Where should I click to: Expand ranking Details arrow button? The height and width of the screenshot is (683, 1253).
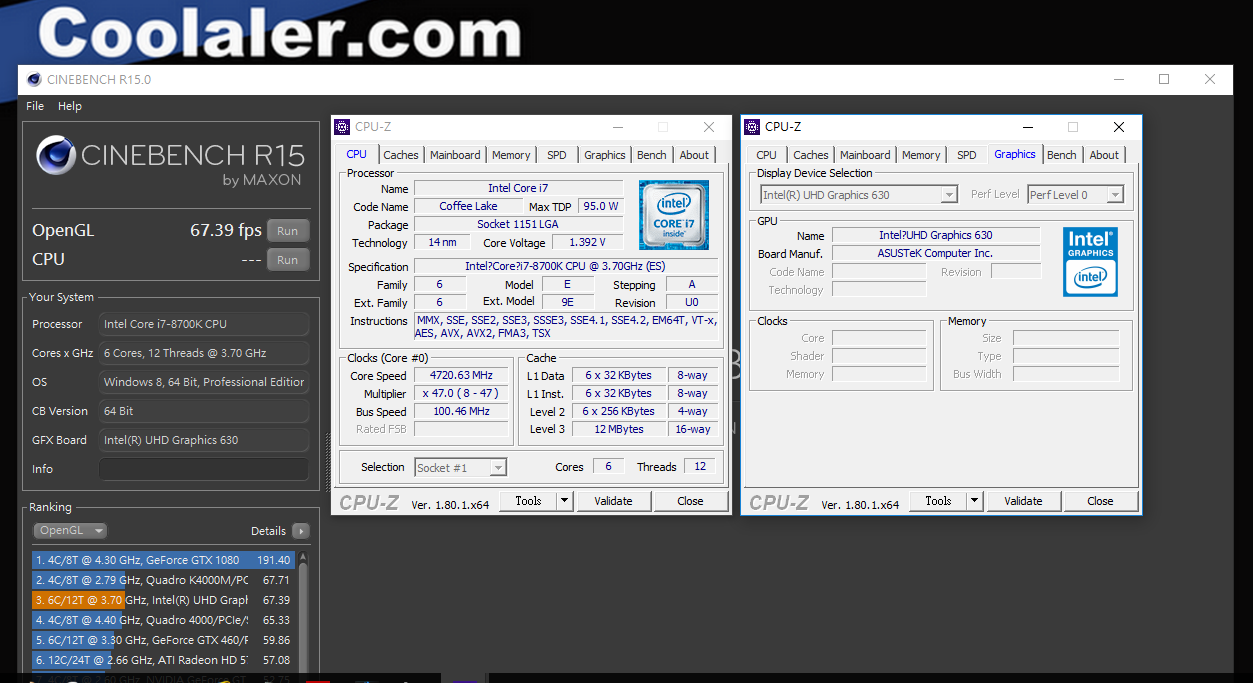(300, 531)
